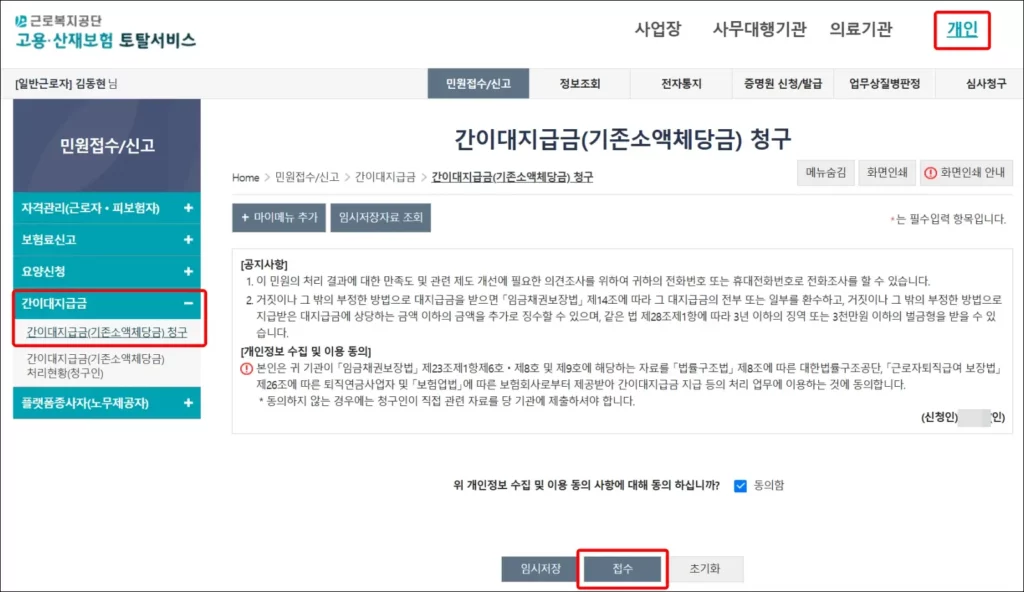Open 간이대지급금 처리현황(청구인) sidebar link
The height and width of the screenshot is (592, 1024).
(95, 366)
